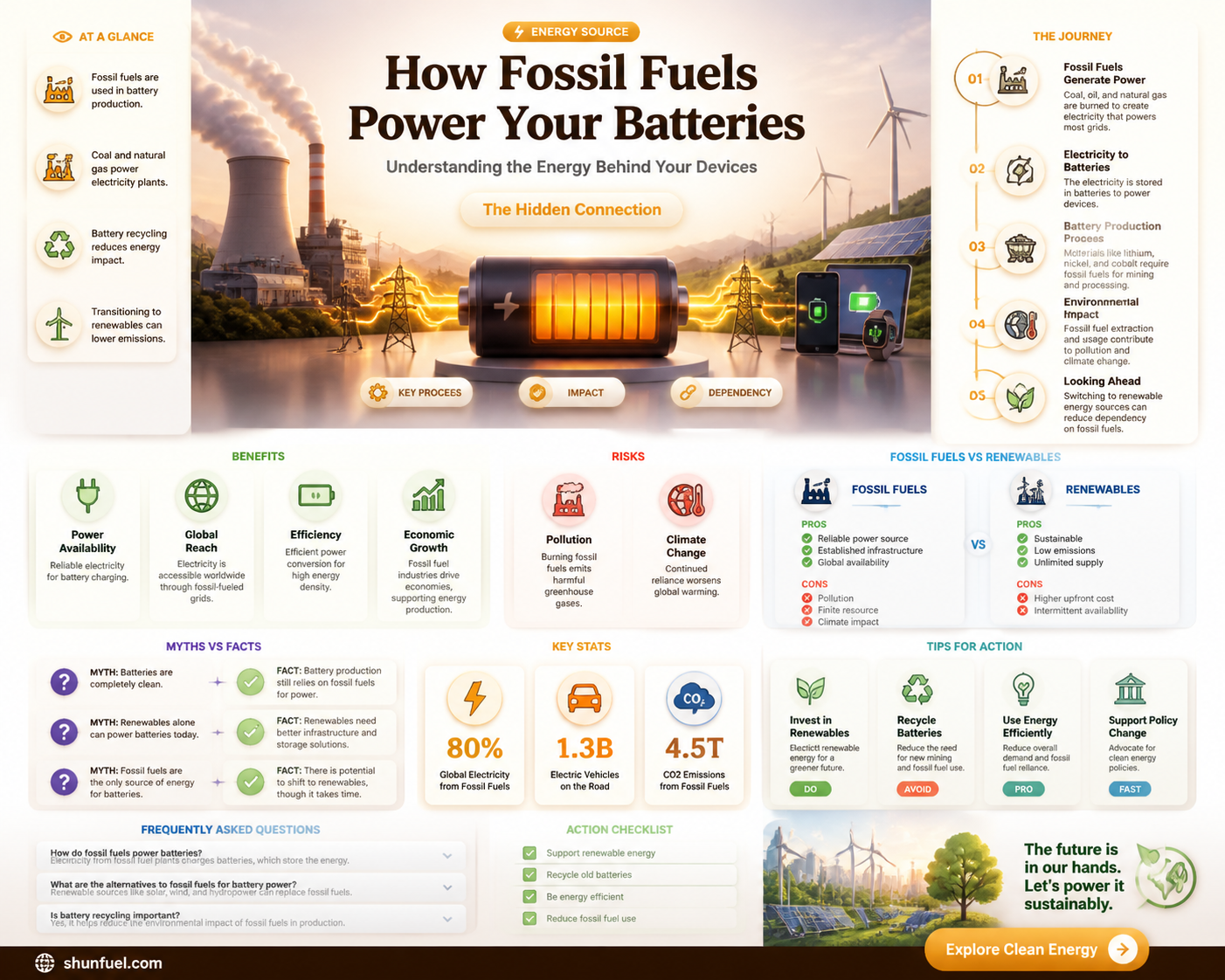Expand the alternatives to fossil fuels question
This screenshot has width=1225, height=980.
(251, 887)
